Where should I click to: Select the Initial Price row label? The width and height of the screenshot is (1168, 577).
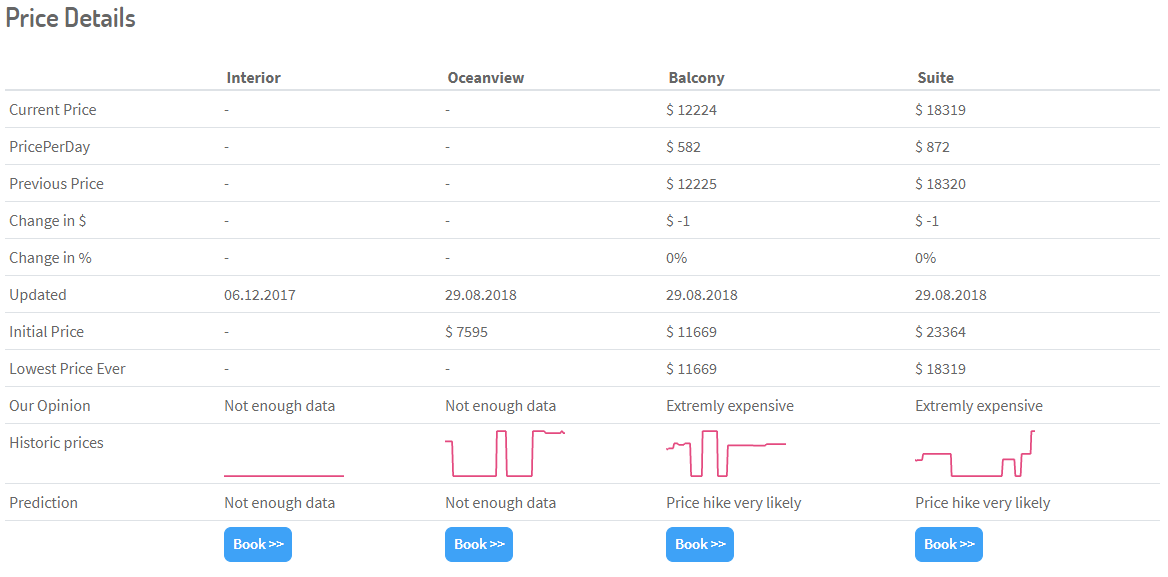click(x=46, y=331)
